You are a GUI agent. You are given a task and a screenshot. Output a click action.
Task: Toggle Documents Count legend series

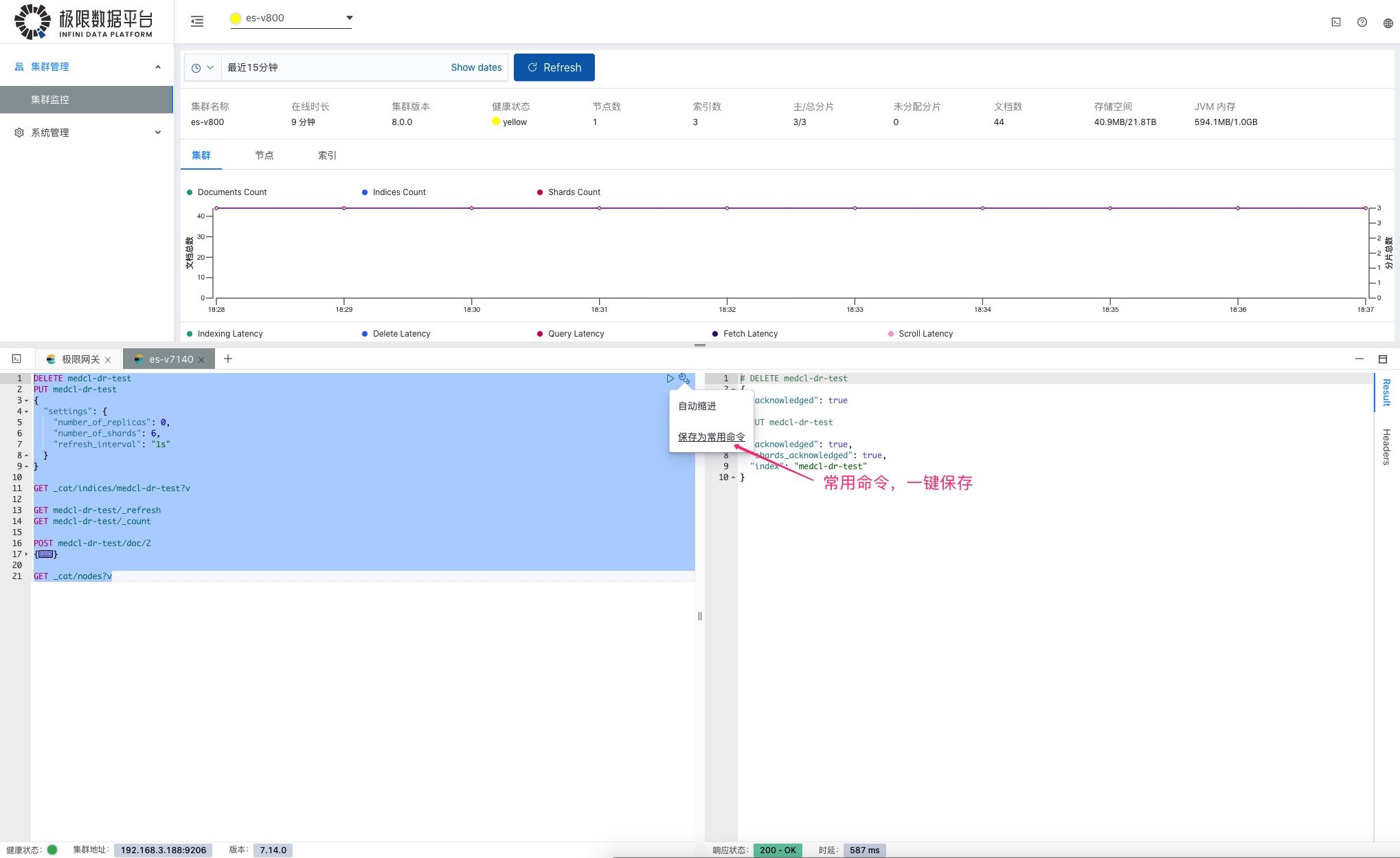(x=227, y=192)
